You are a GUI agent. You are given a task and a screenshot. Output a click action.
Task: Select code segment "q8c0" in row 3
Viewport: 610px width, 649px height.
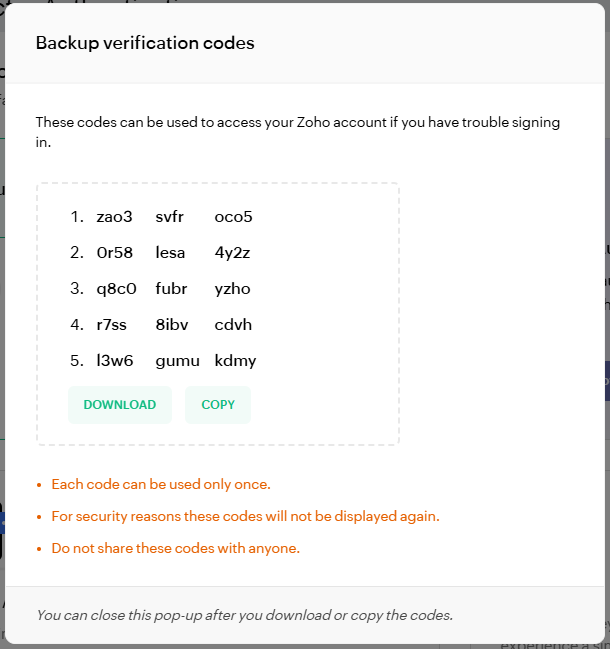pos(115,289)
